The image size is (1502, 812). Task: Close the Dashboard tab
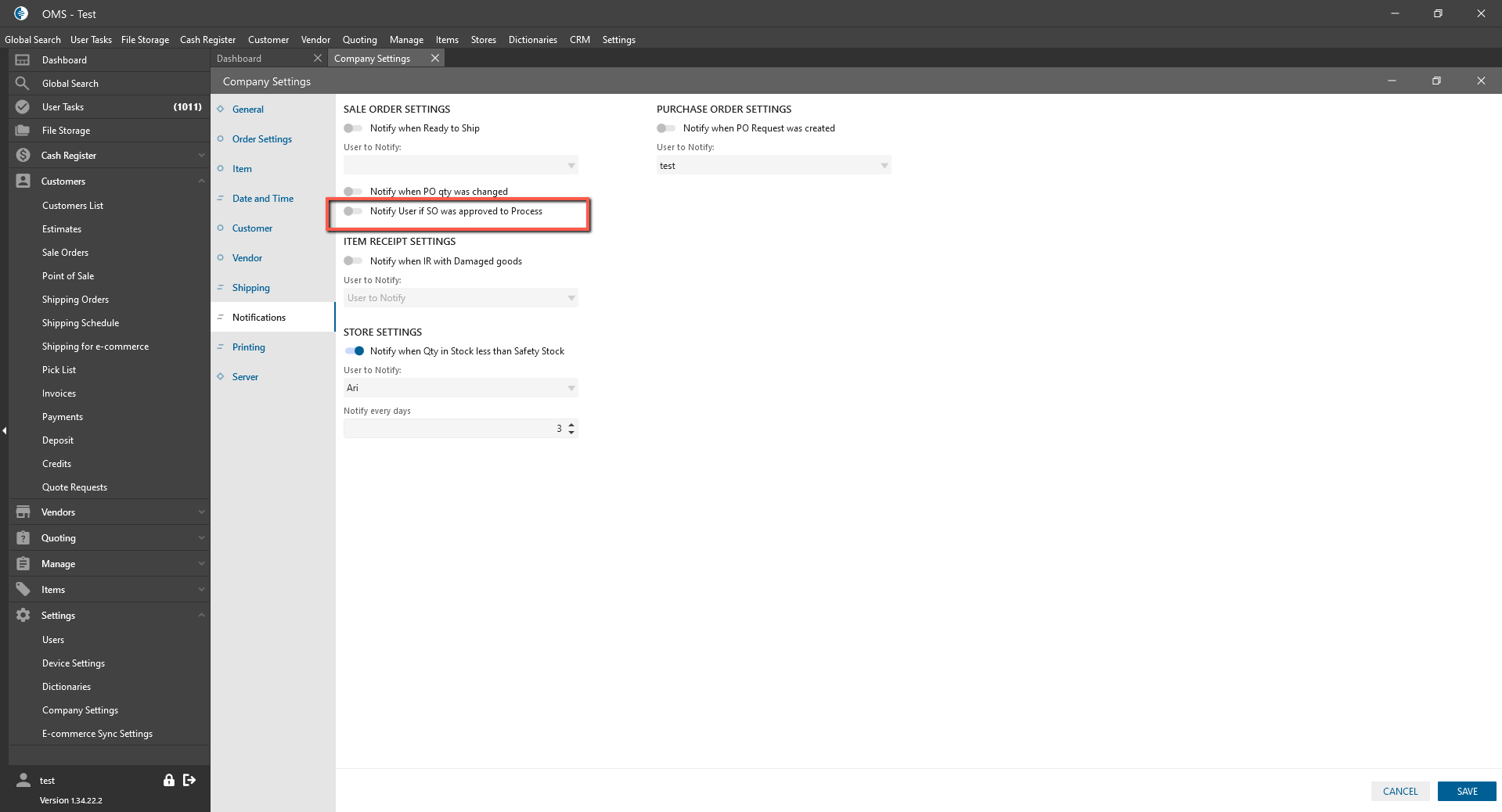coord(317,58)
